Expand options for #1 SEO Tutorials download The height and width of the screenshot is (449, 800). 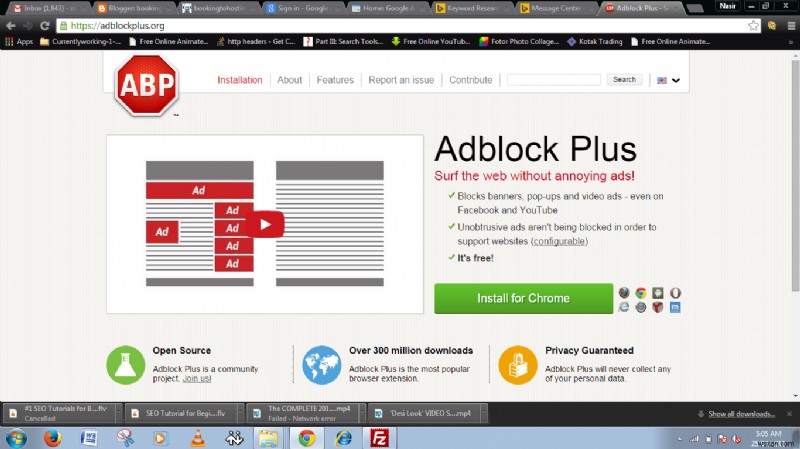pyautogui.click(x=119, y=413)
